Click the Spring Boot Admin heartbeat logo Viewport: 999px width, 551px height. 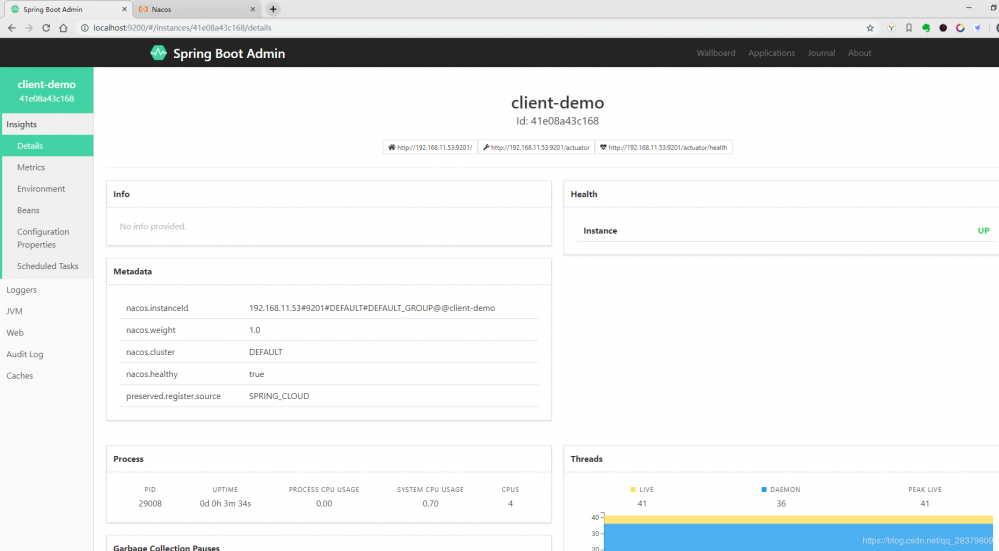click(x=158, y=53)
